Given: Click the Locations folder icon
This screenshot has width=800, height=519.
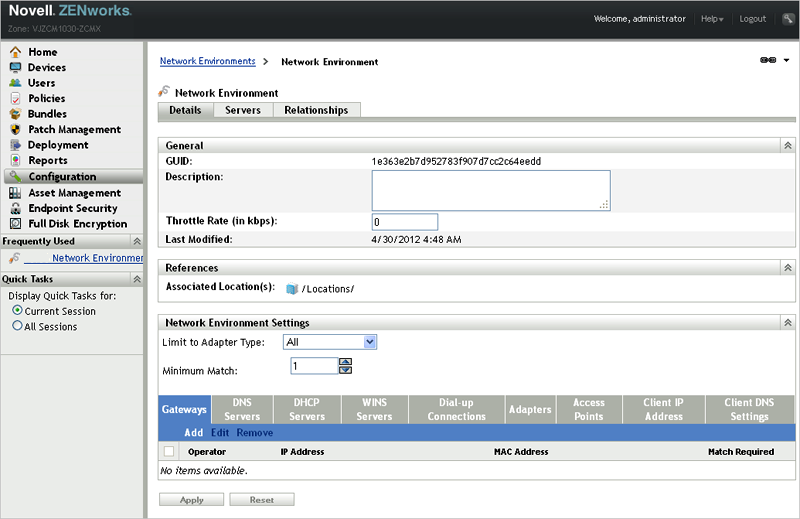Looking at the screenshot, I should pos(292,289).
